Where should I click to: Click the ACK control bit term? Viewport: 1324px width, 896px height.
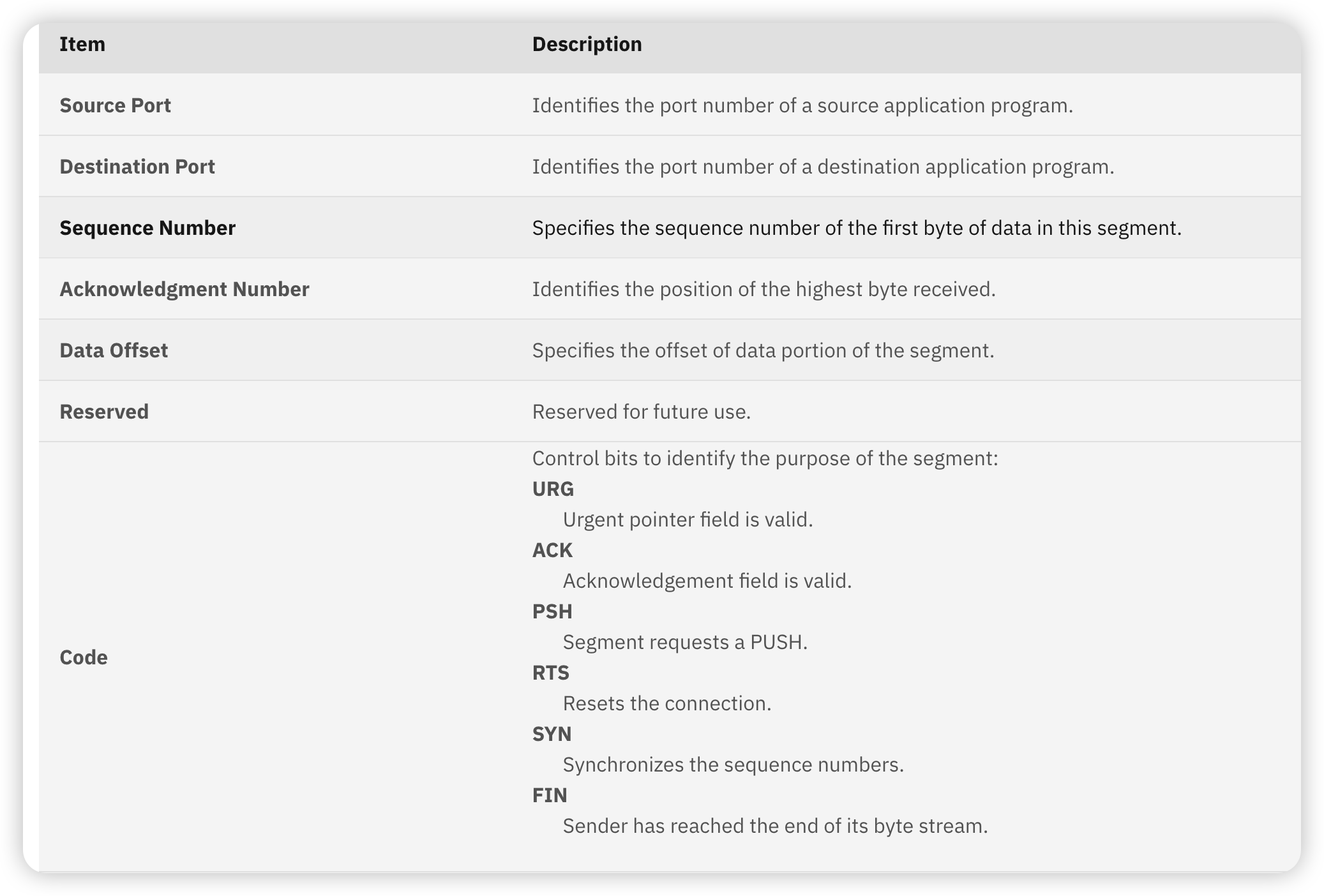552,550
